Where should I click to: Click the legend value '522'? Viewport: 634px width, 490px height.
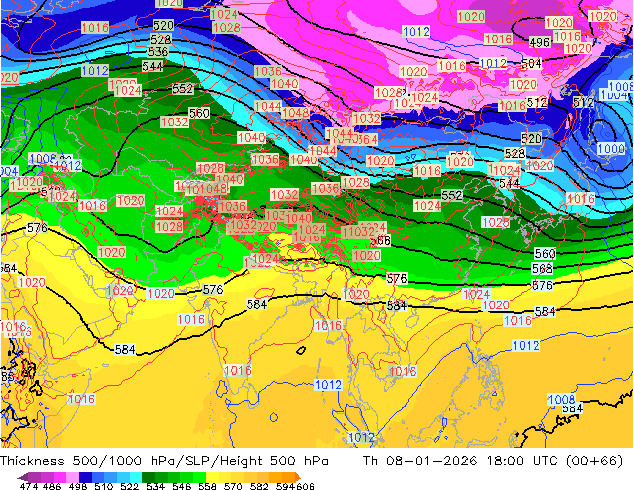pos(129,486)
